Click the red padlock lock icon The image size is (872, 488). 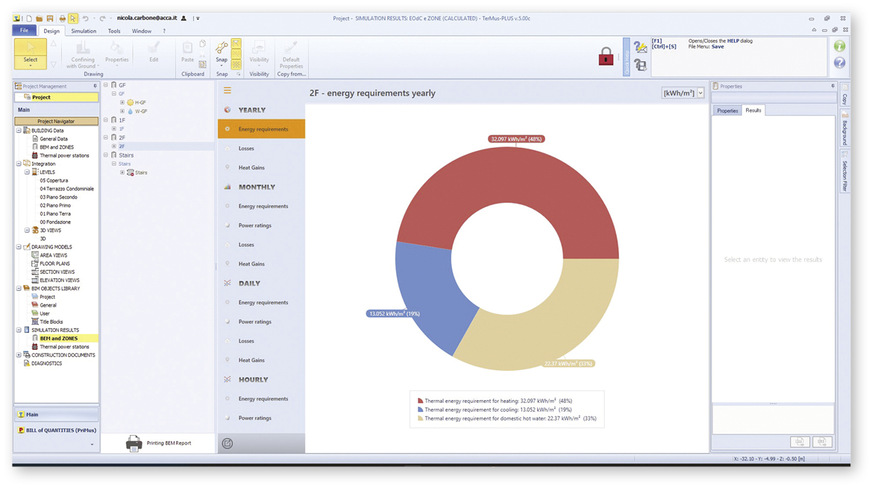tap(605, 57)
